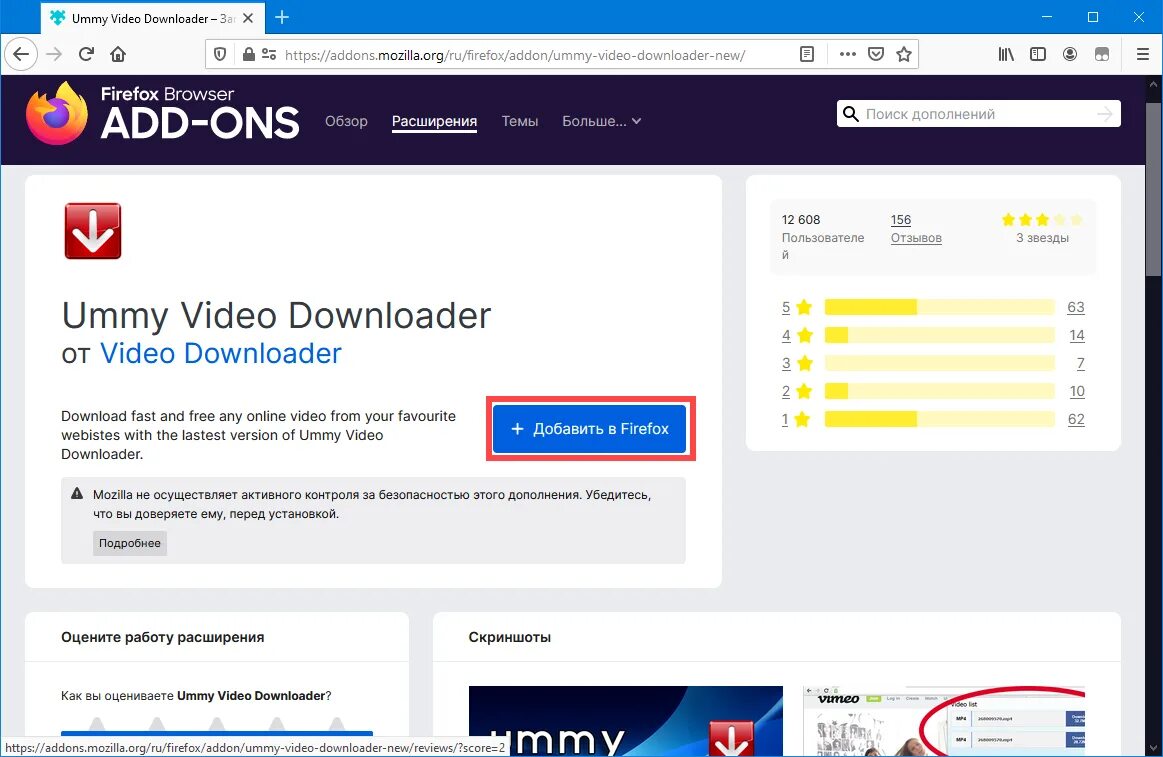The image size is (1163, 757).
Task: Click the Firefox Browser Add-ons logo
Action: tap(162, 113)
